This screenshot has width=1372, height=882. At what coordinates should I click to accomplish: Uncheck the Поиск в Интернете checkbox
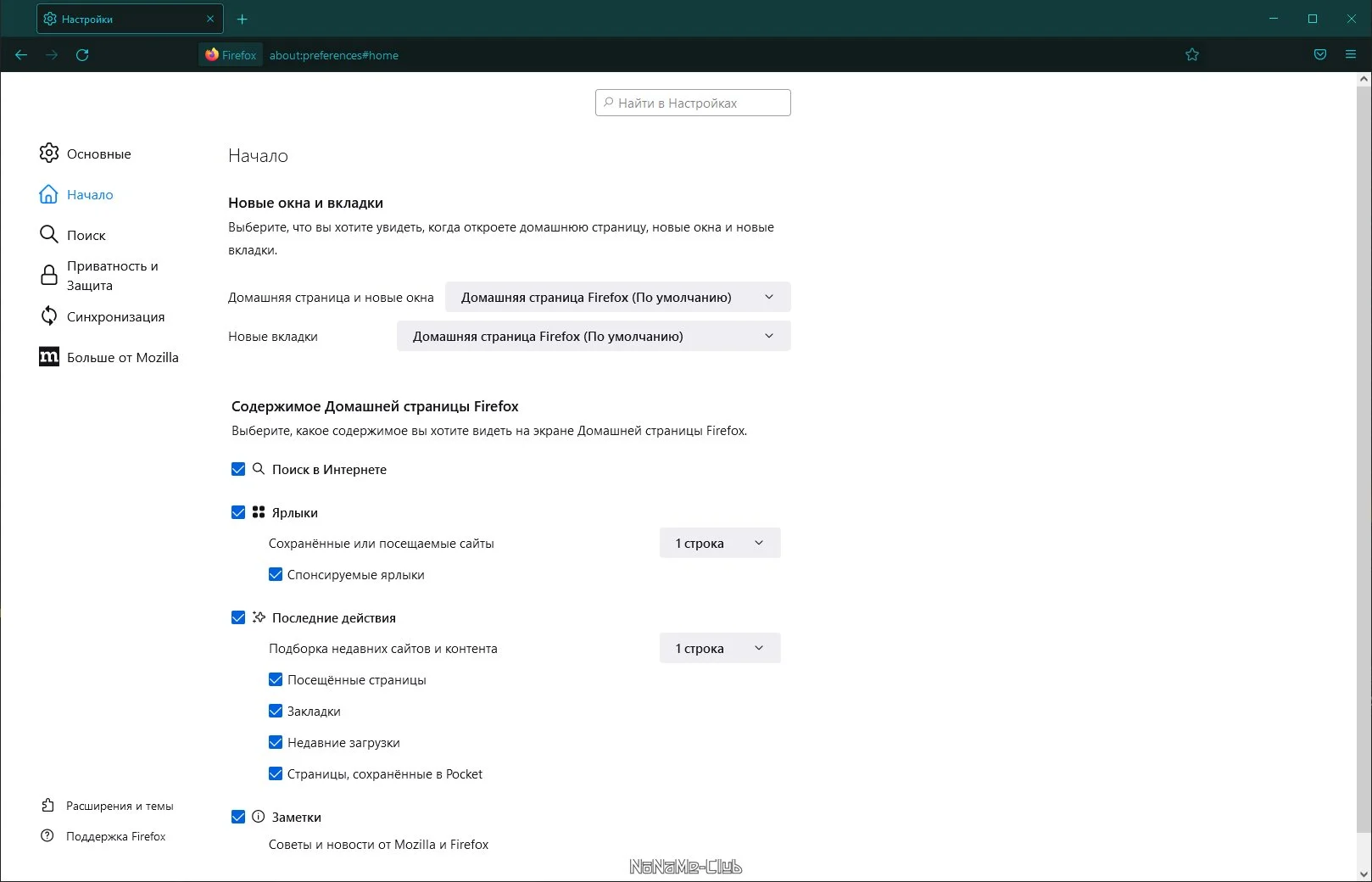tap(238, 469)
